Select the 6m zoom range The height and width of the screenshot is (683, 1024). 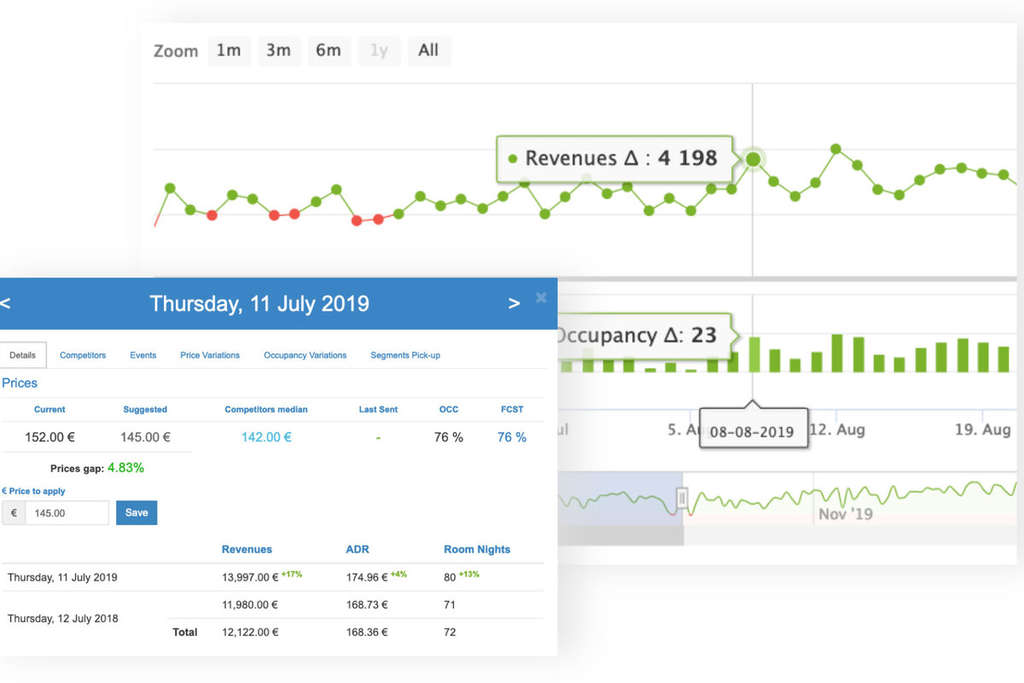(x=329, y=50)
